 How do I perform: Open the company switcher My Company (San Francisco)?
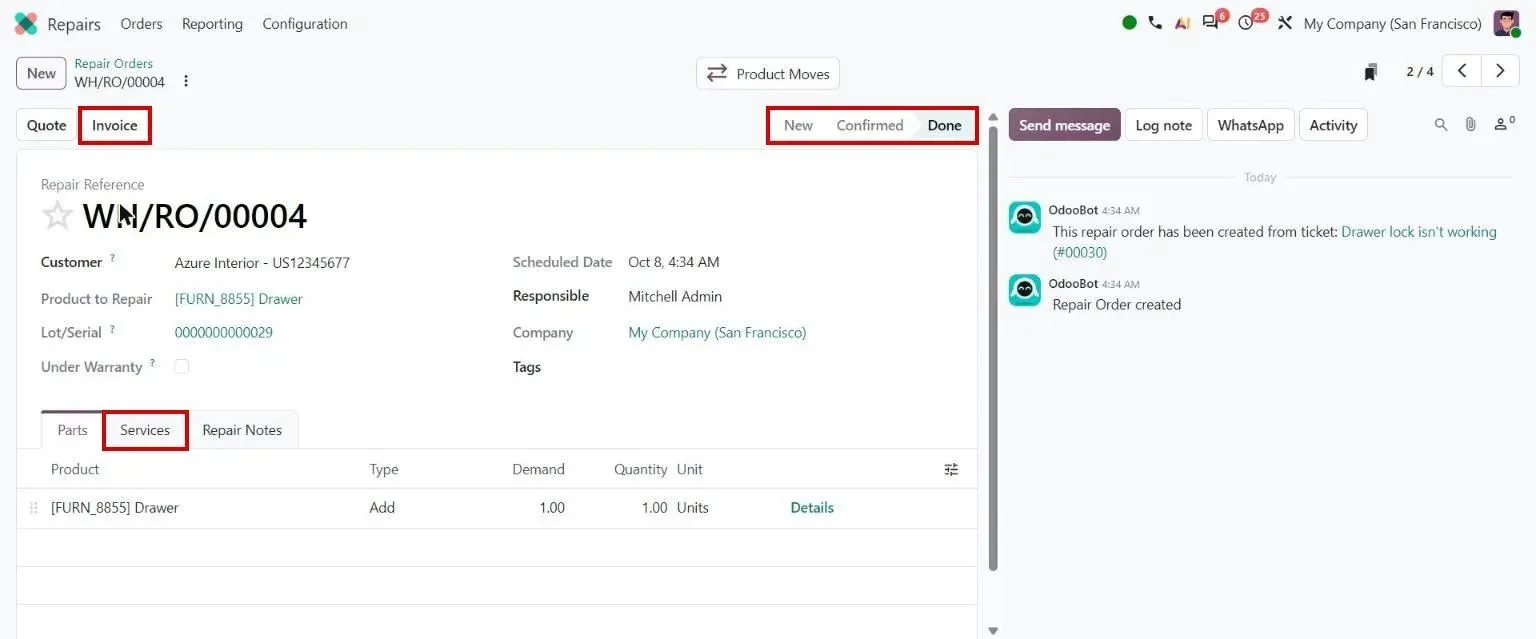[1392, 24]
